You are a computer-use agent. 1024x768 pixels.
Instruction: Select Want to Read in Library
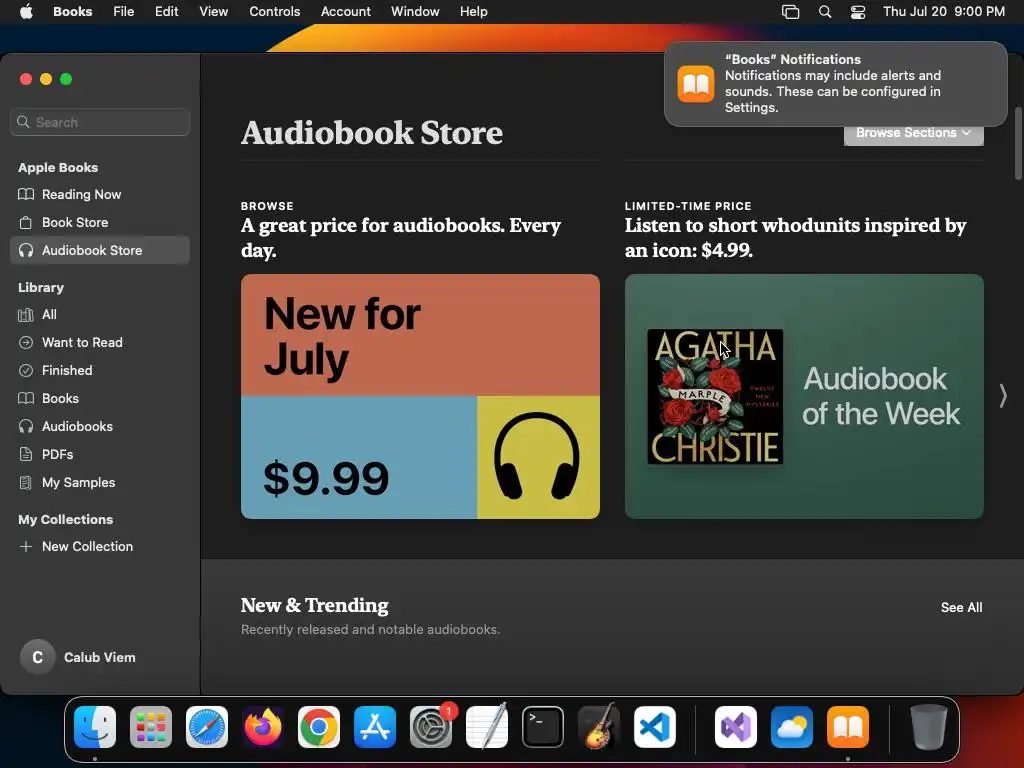[100, 342]
